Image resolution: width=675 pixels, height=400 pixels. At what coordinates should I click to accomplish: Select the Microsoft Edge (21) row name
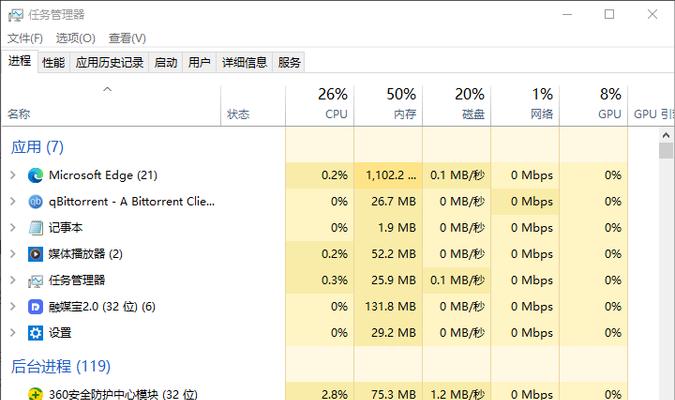103,175
